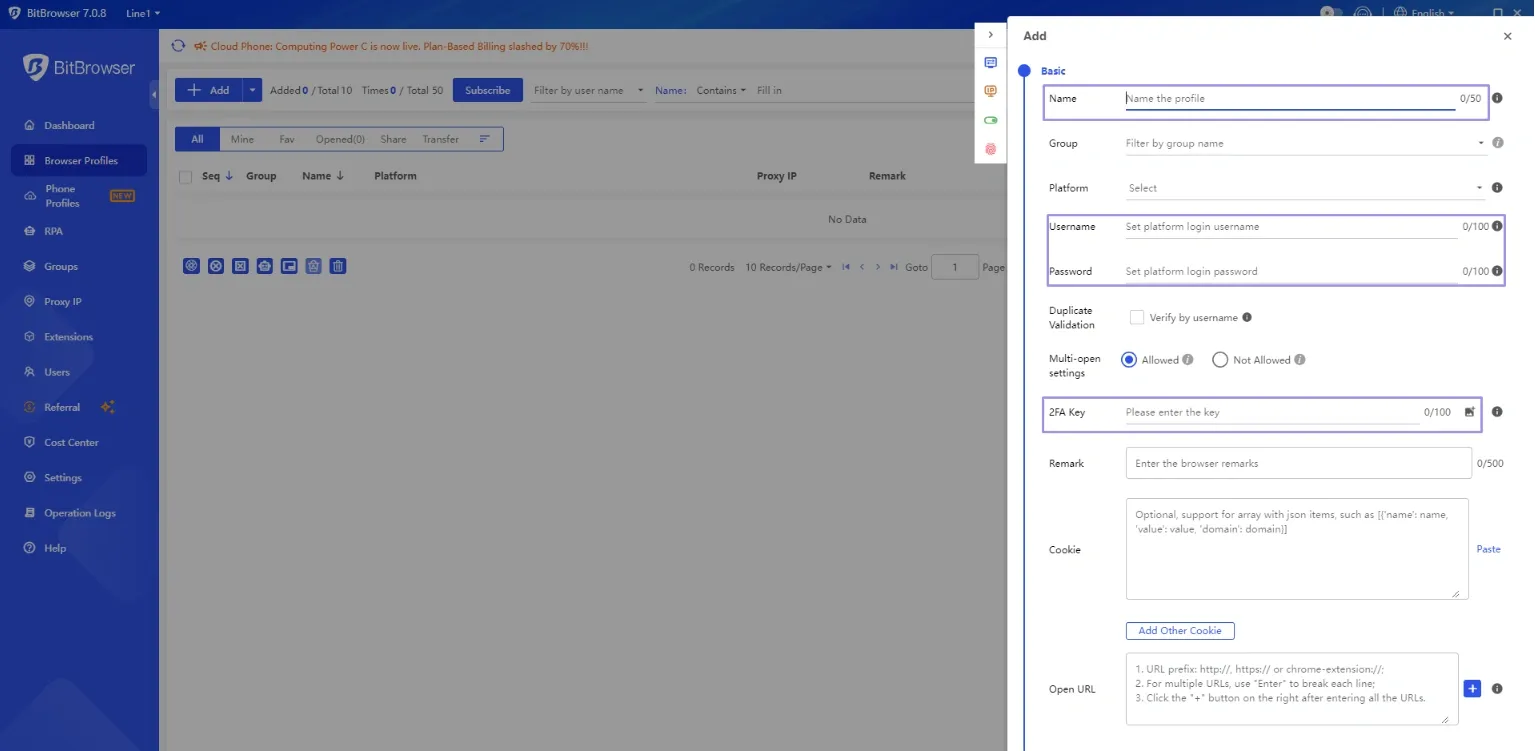Screen dimensions: 1535x751
Task: Click the blue monitor icon in side strip
Action: (991, 62)
